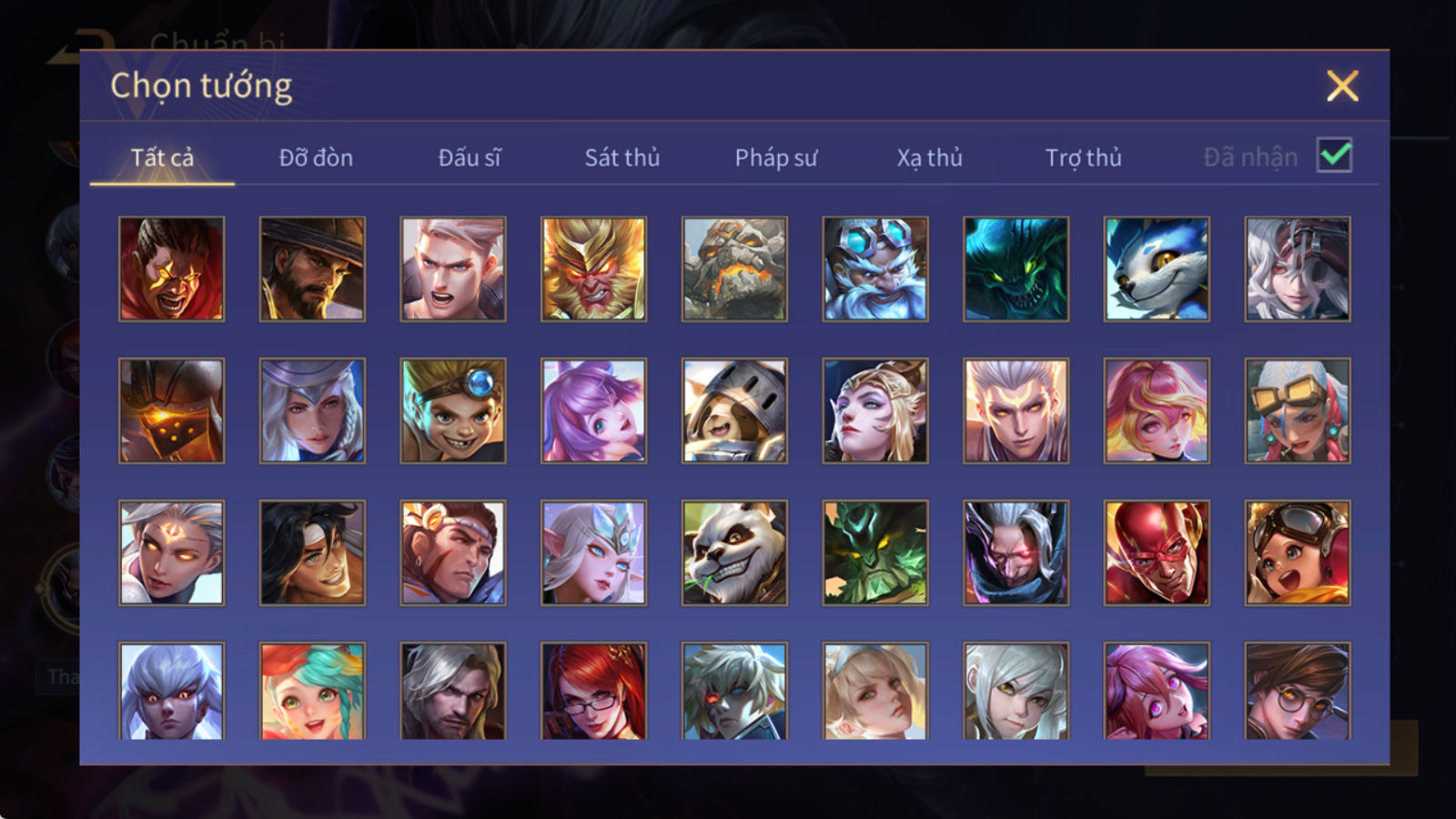
Task: Select the pilot goggles girl hero portrait
Action: pos(1298,552)
